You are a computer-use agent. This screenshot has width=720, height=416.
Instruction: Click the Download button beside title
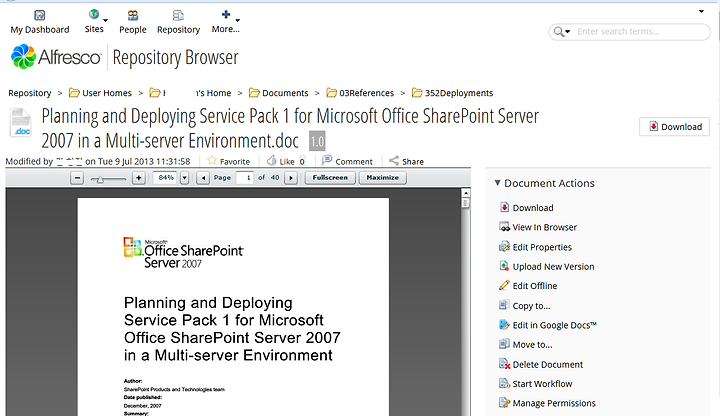coord(675,127)
